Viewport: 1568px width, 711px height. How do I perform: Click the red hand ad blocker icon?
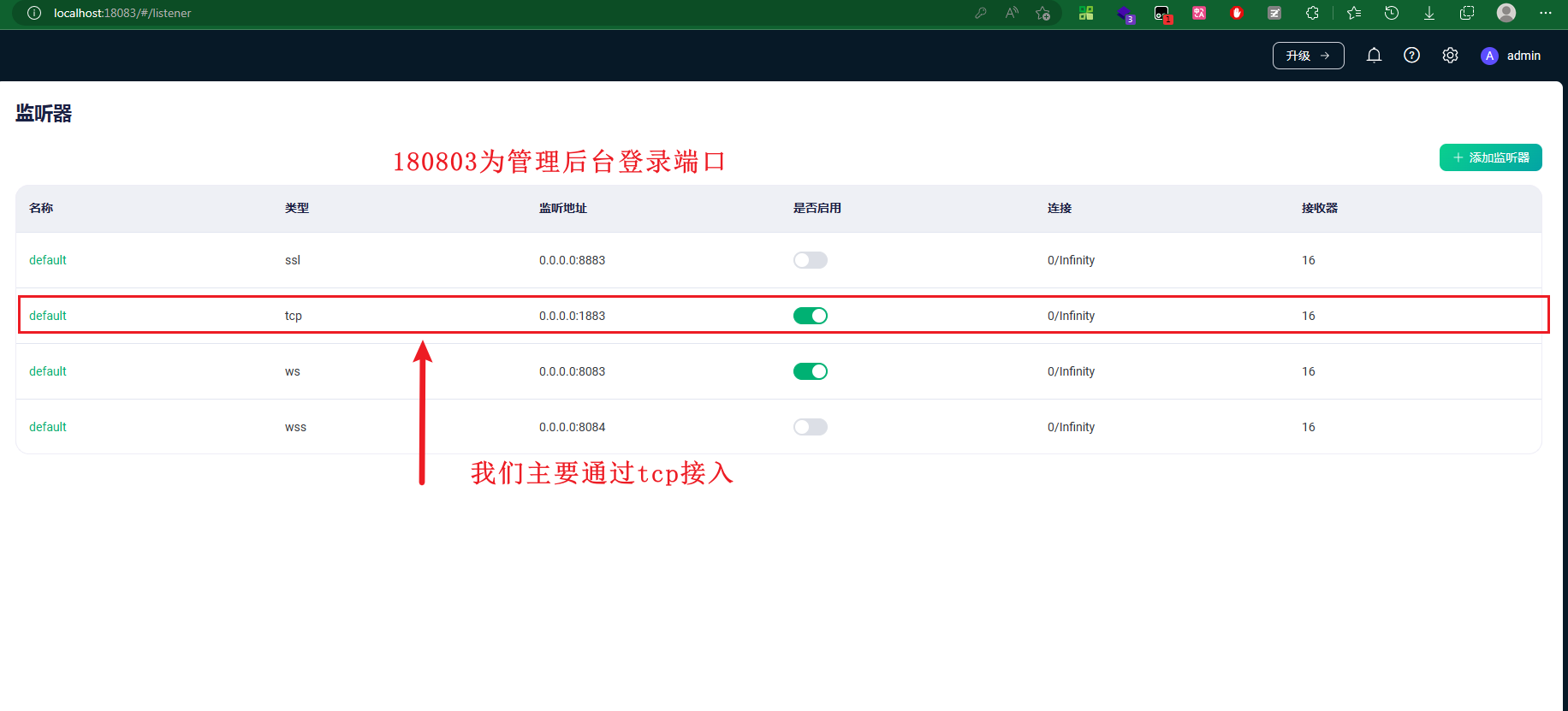pos(1237,13)
